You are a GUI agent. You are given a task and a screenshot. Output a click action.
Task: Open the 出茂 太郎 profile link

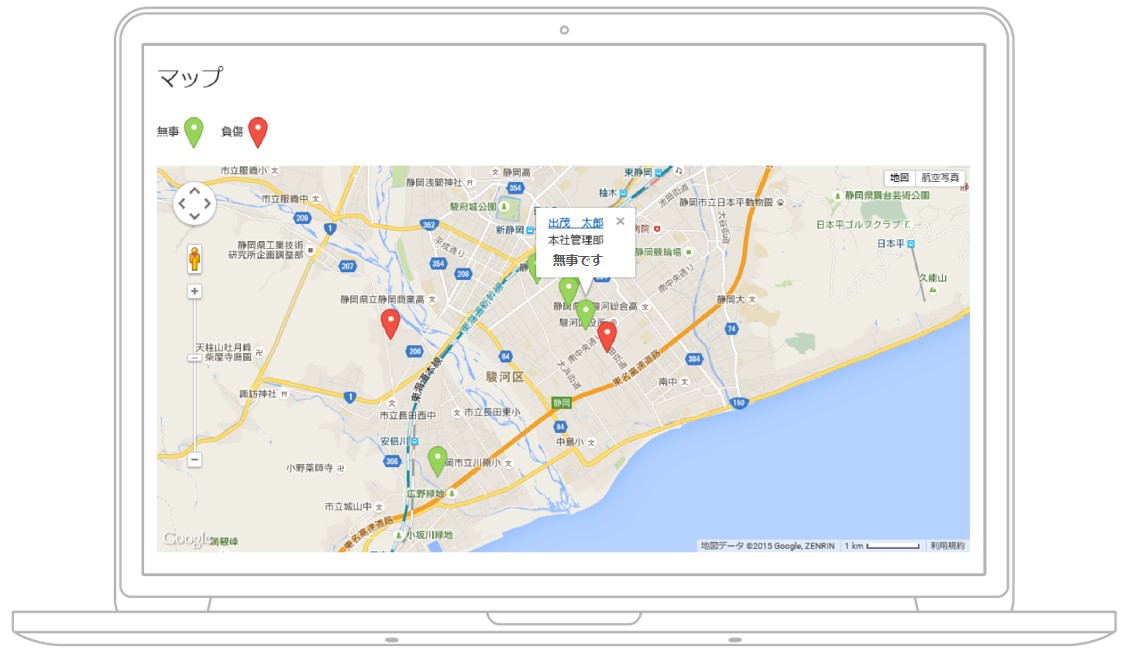tap(576, 223)
